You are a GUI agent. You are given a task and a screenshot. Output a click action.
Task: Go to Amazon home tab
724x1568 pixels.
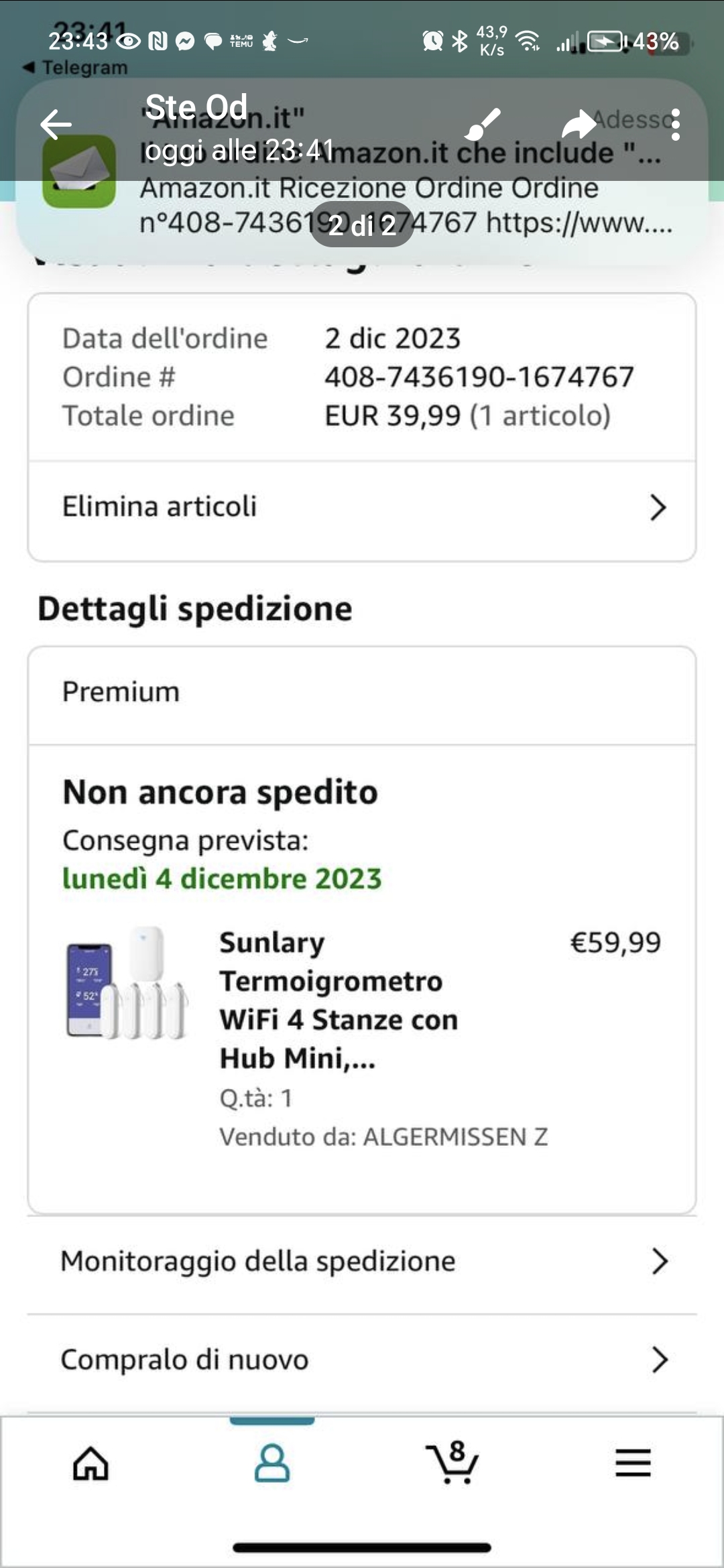click(x=90, y=1463)
